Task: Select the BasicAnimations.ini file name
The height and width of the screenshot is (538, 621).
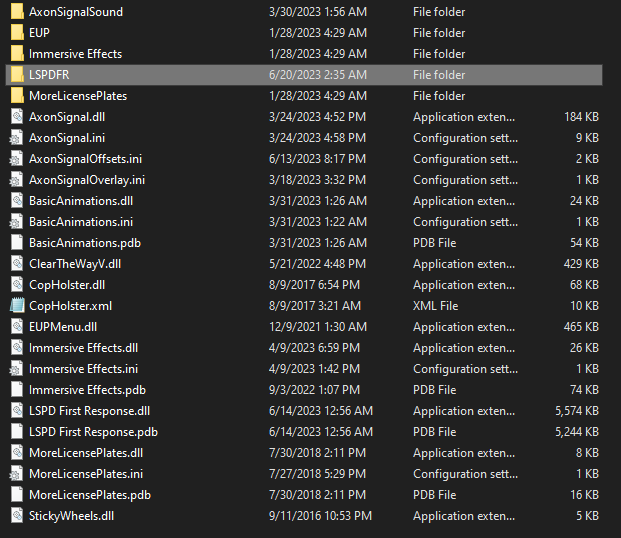Action: (81, 222)
